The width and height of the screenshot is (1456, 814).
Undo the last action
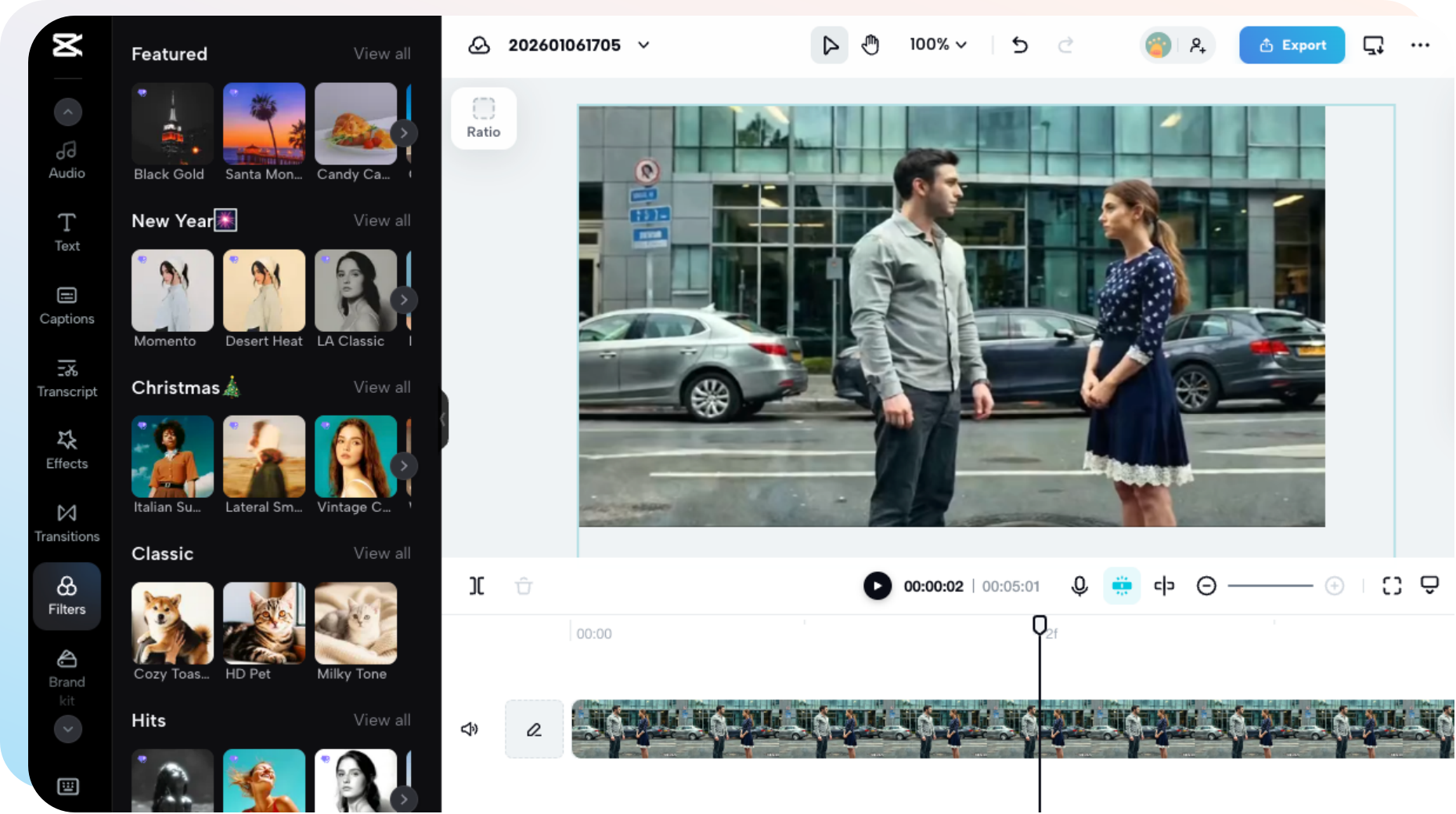1019,45
